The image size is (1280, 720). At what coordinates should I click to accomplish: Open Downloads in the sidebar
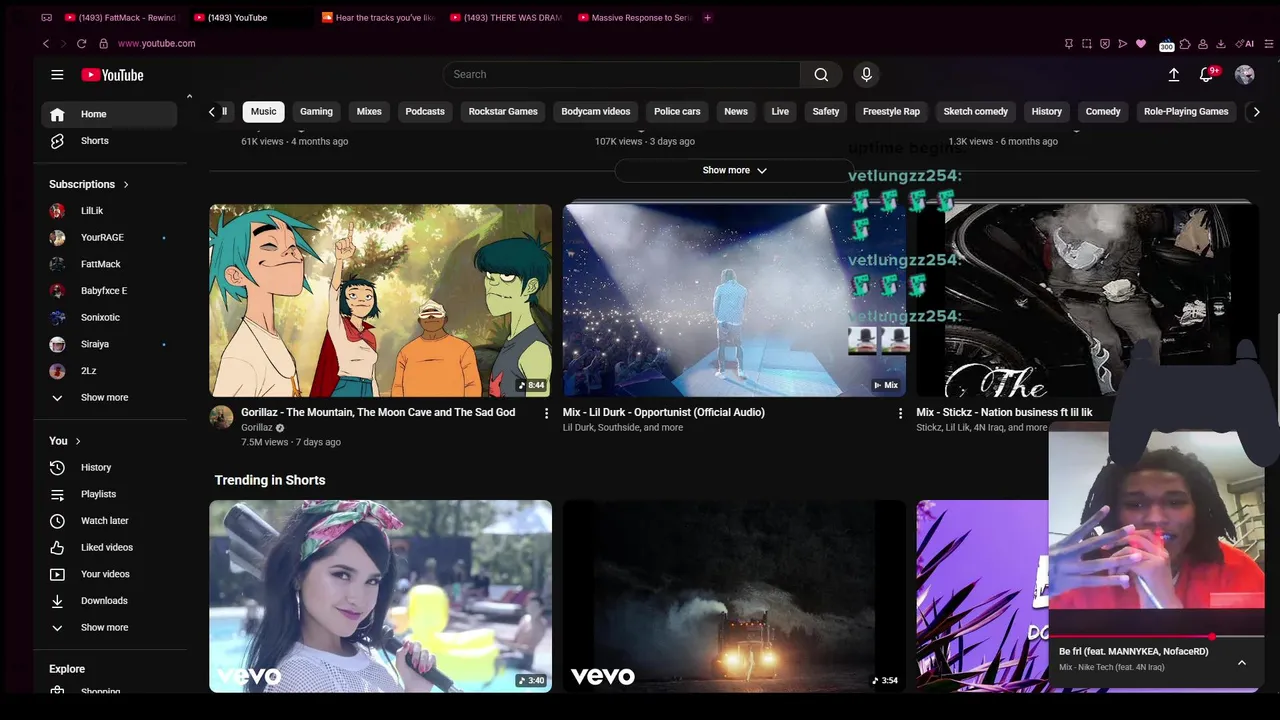tap(109, 601)
